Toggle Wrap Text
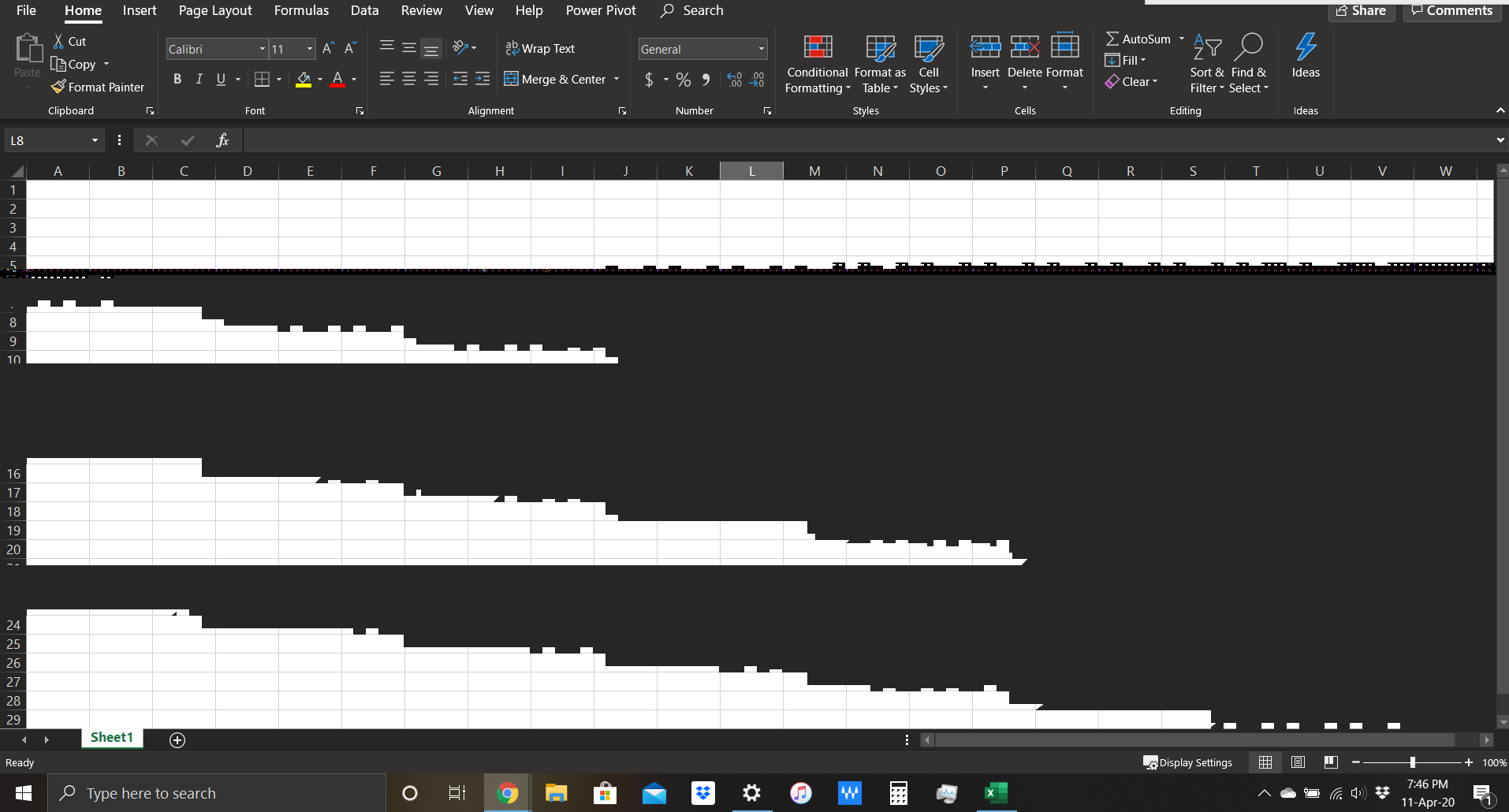Viewport: 1509px width, 812px height. (540, 48)
